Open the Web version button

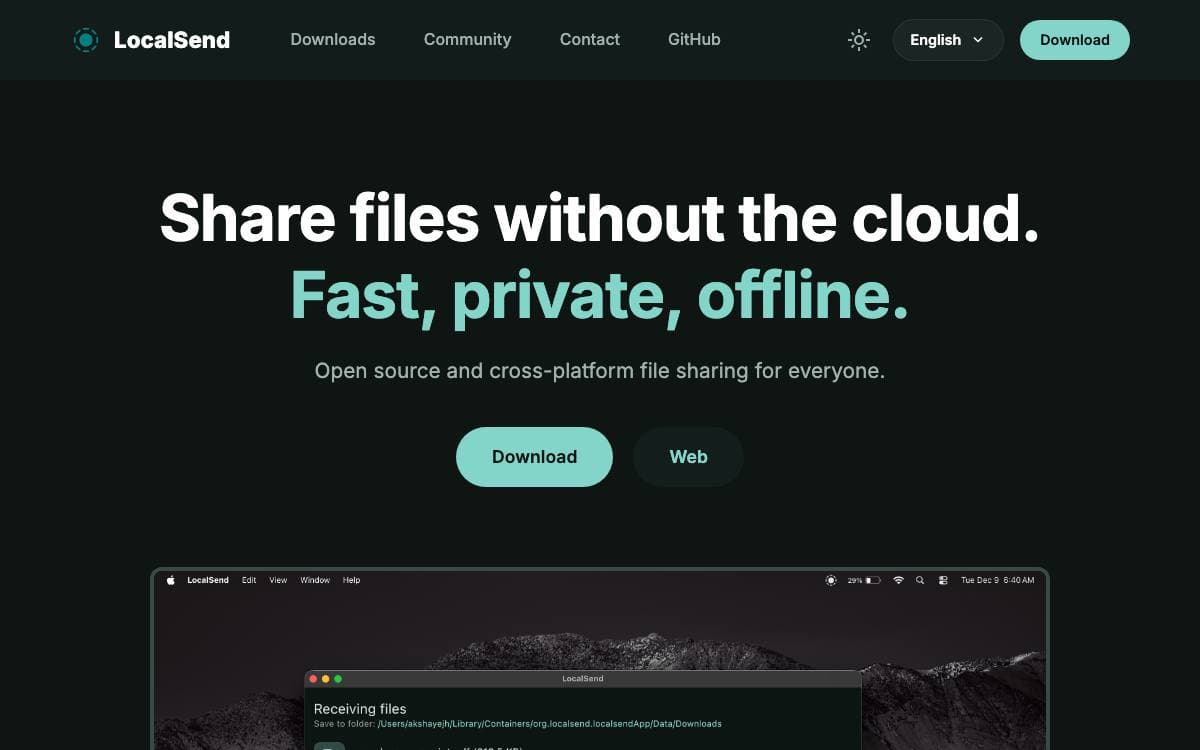(688, 457)
